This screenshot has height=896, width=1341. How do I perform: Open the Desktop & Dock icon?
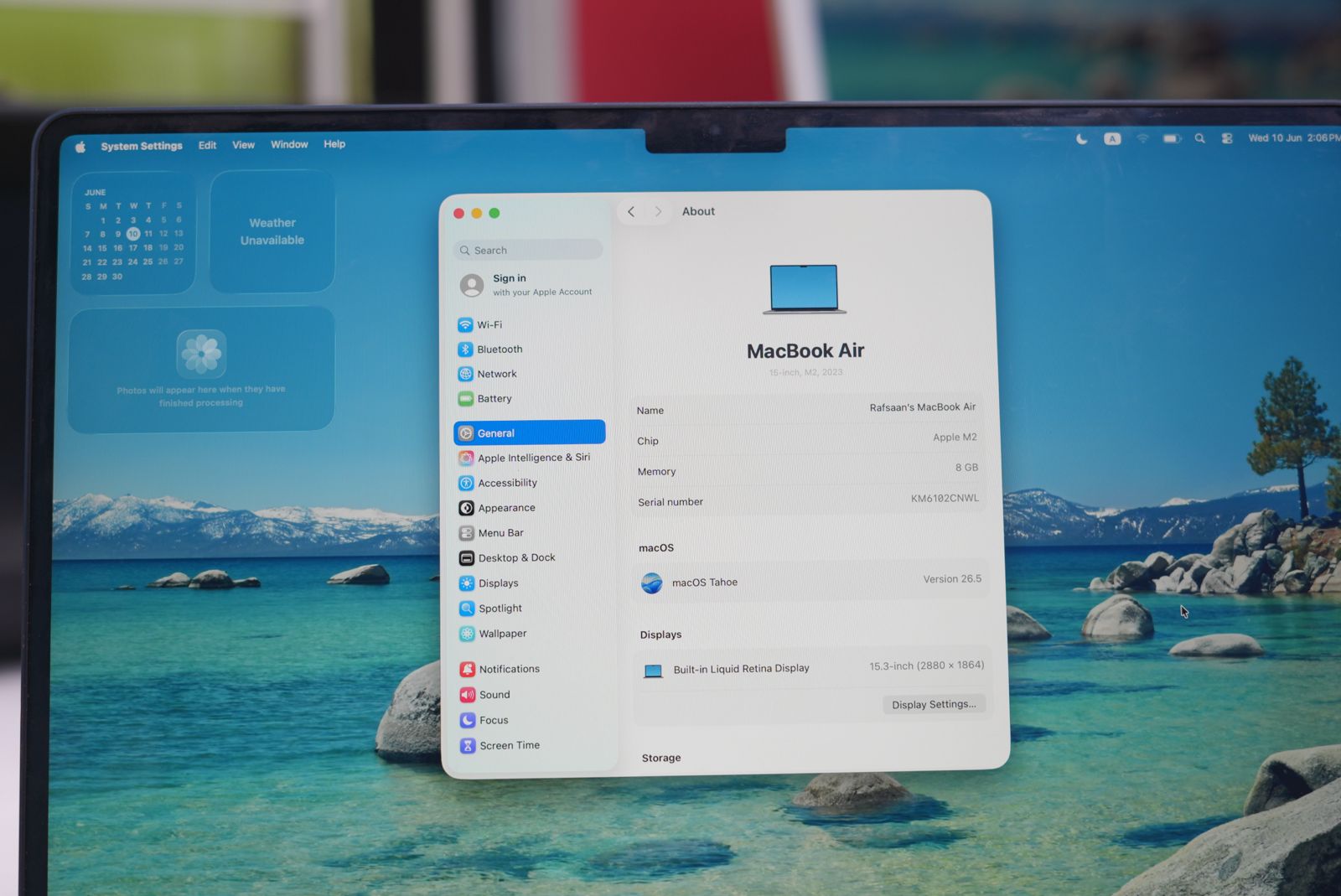click(467, 558)
